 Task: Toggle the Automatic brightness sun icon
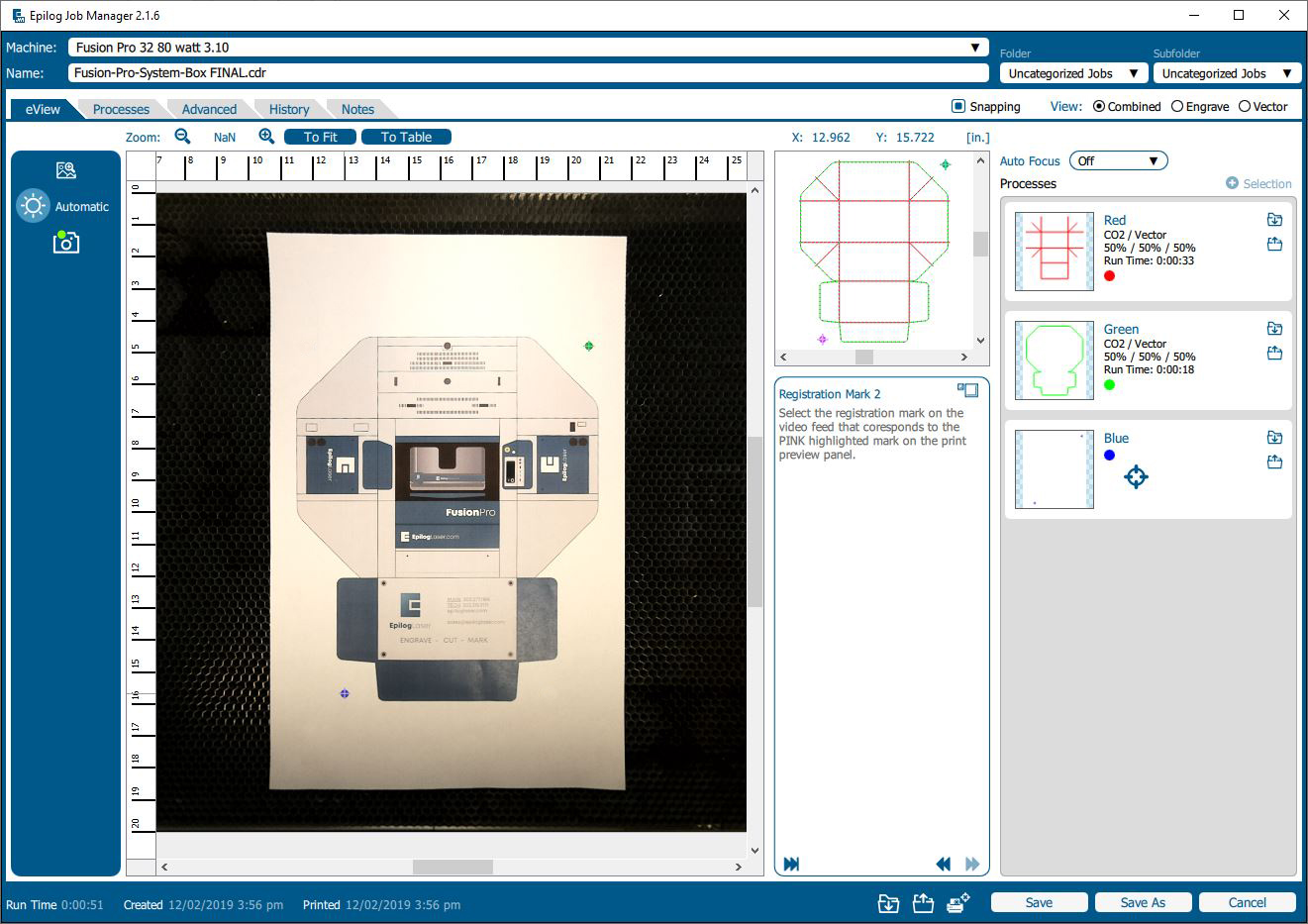33,206
